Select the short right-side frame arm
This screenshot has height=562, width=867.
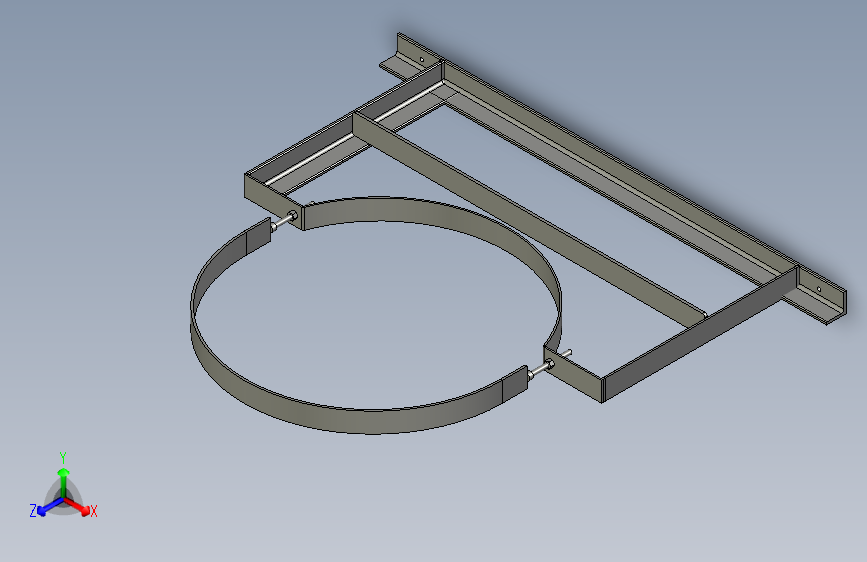(699, 335)
